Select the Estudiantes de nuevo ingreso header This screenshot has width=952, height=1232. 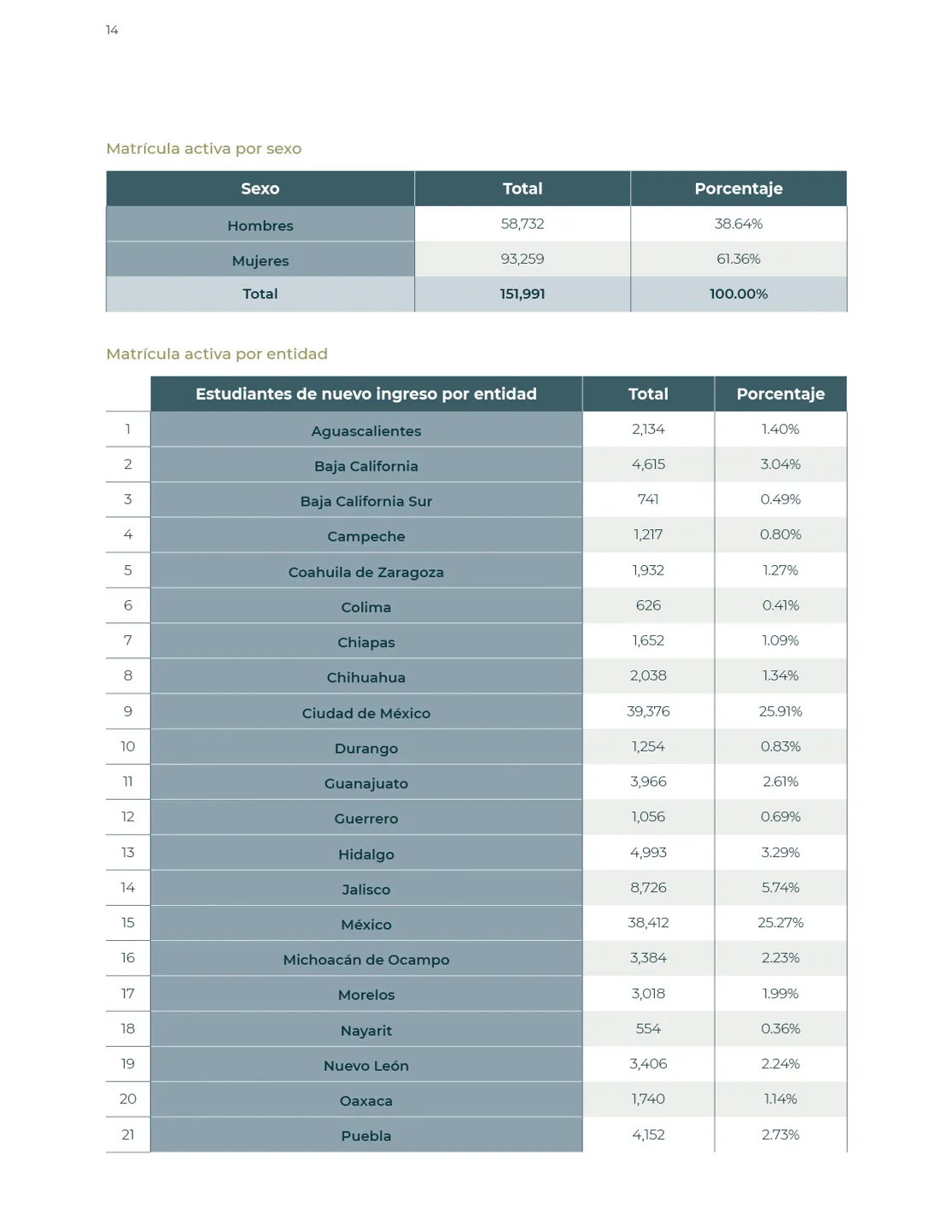pyautogui.click(x=366, y=394)
